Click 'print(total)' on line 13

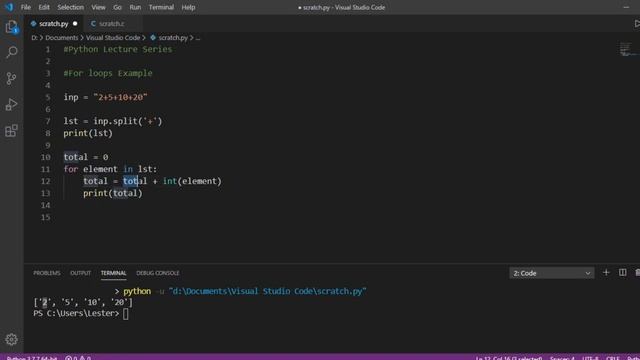click(113, 193)
